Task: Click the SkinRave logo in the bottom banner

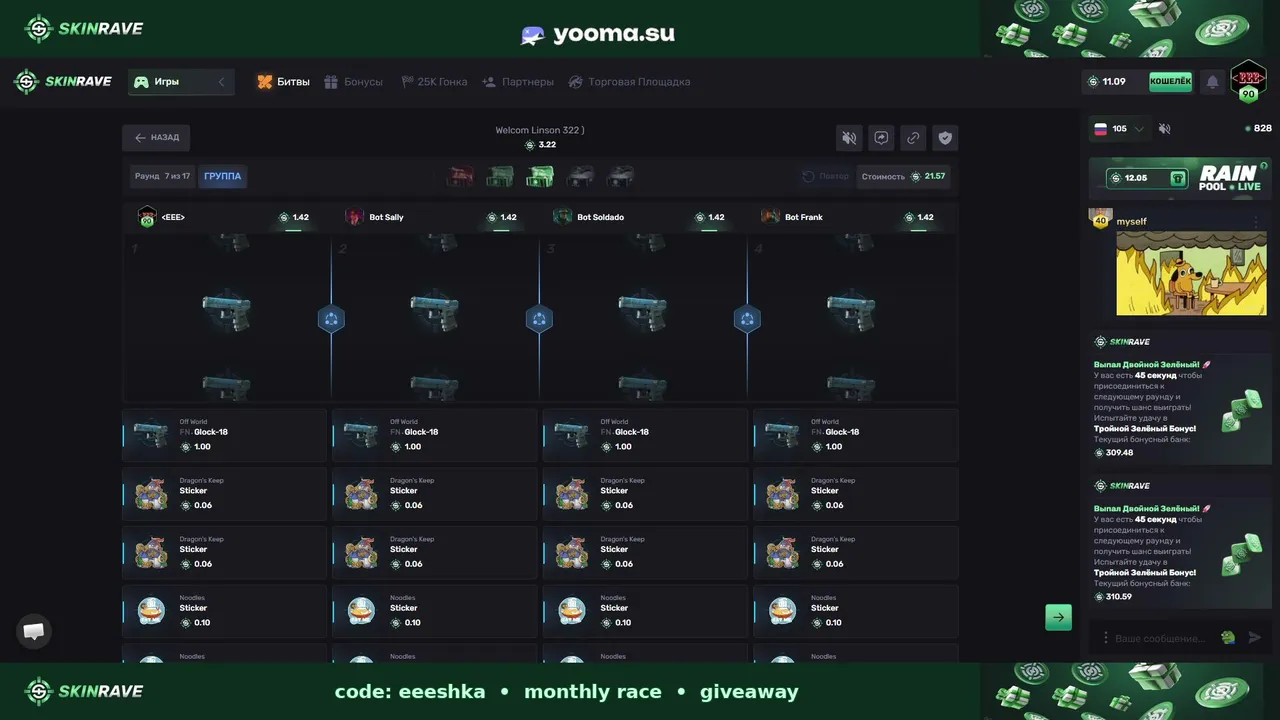Action: tap(84, 691)
